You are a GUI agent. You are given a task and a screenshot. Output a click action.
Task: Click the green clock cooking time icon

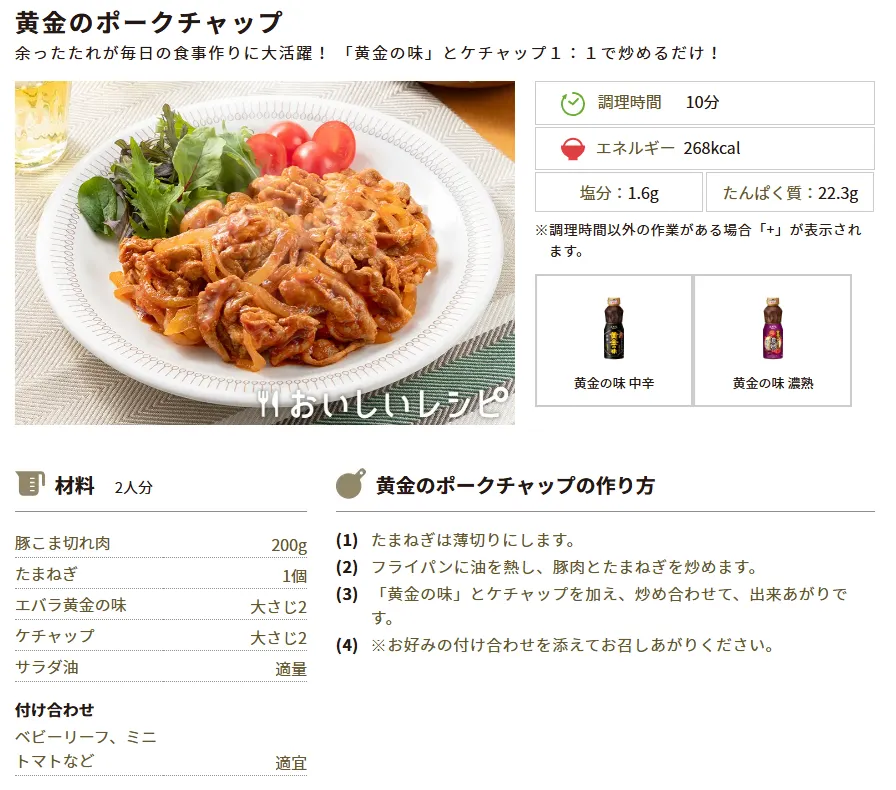(x=573, y=103)
